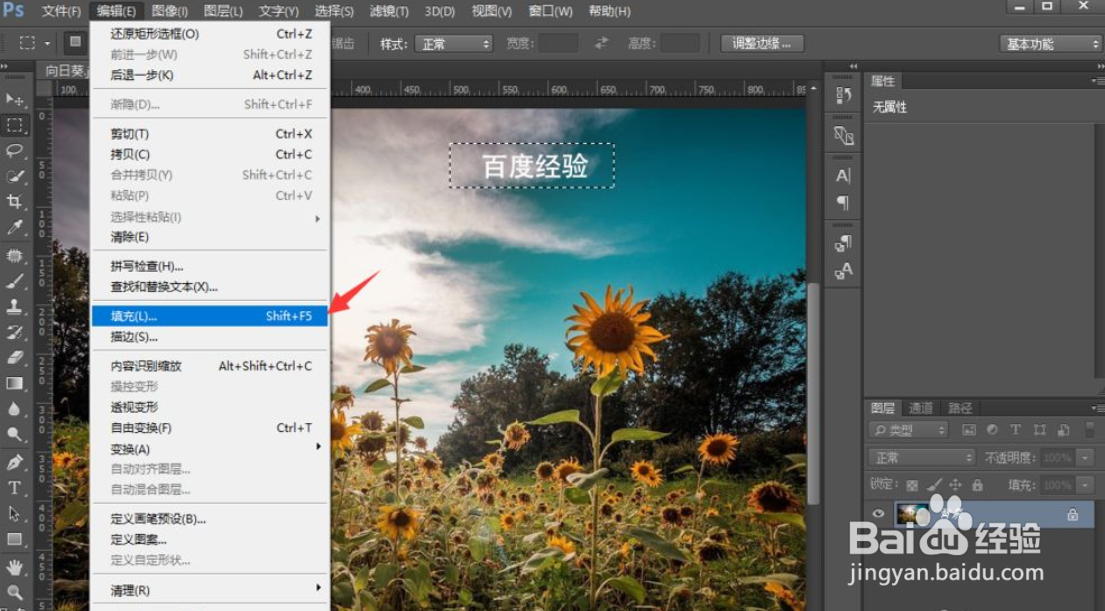Click the 宽度 input field
Image resolution: width=1105 pixels, height=611 pixels.
[x=559, y=44]
